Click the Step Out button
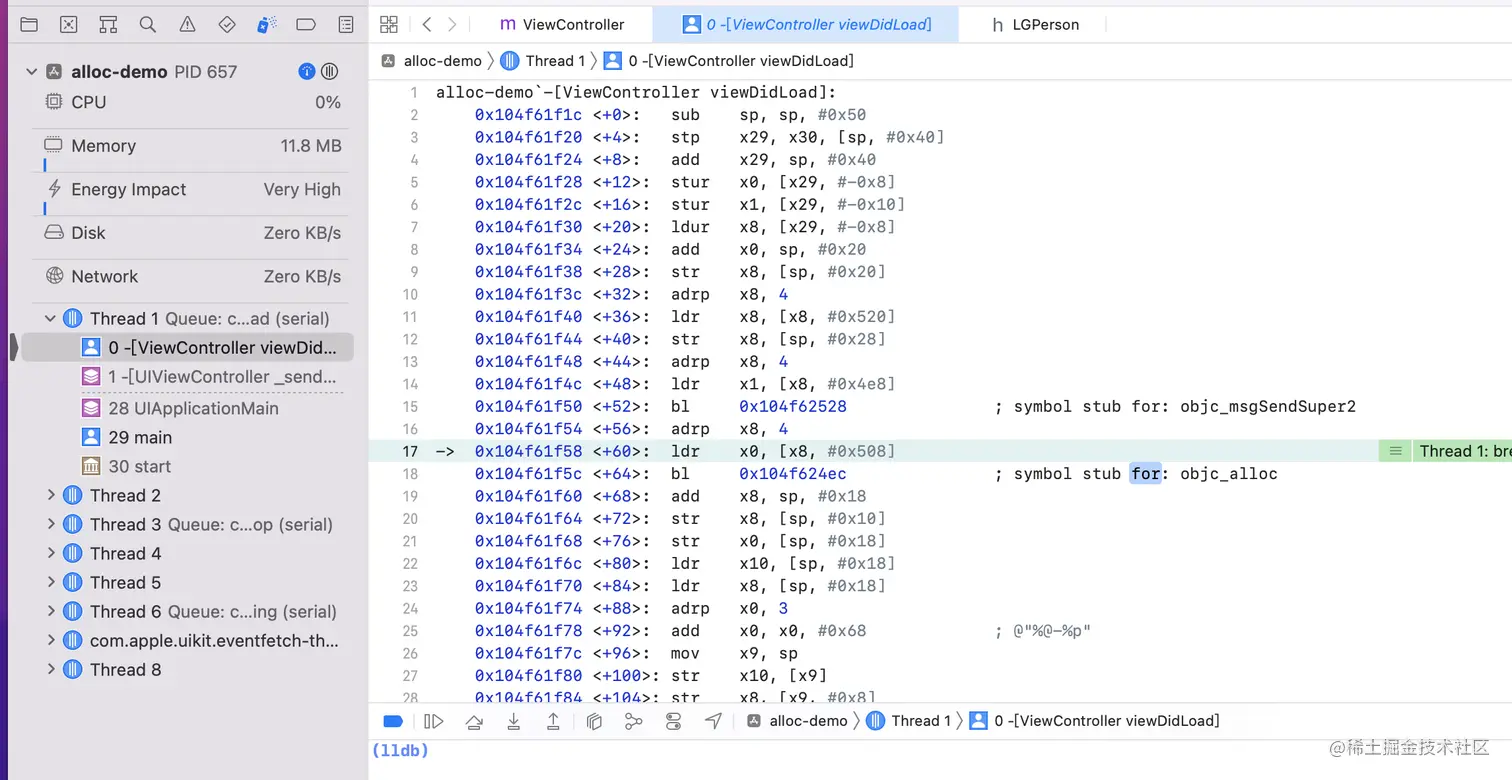 553,721
